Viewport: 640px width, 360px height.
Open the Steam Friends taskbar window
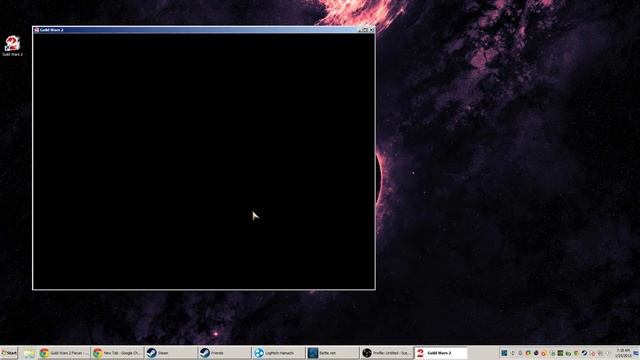pos(224,353)
